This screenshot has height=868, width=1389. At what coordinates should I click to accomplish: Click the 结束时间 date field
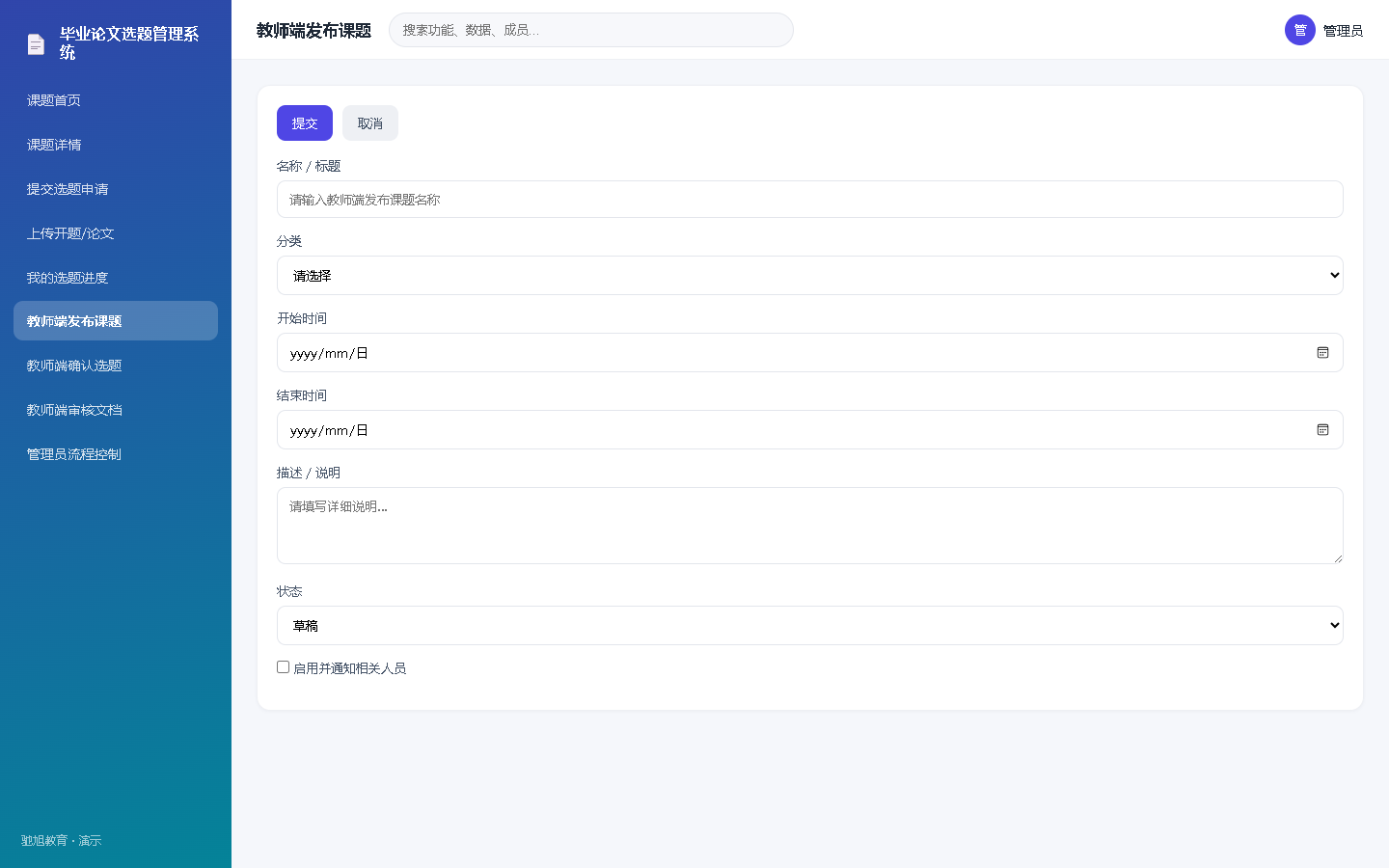pos(810,430)
